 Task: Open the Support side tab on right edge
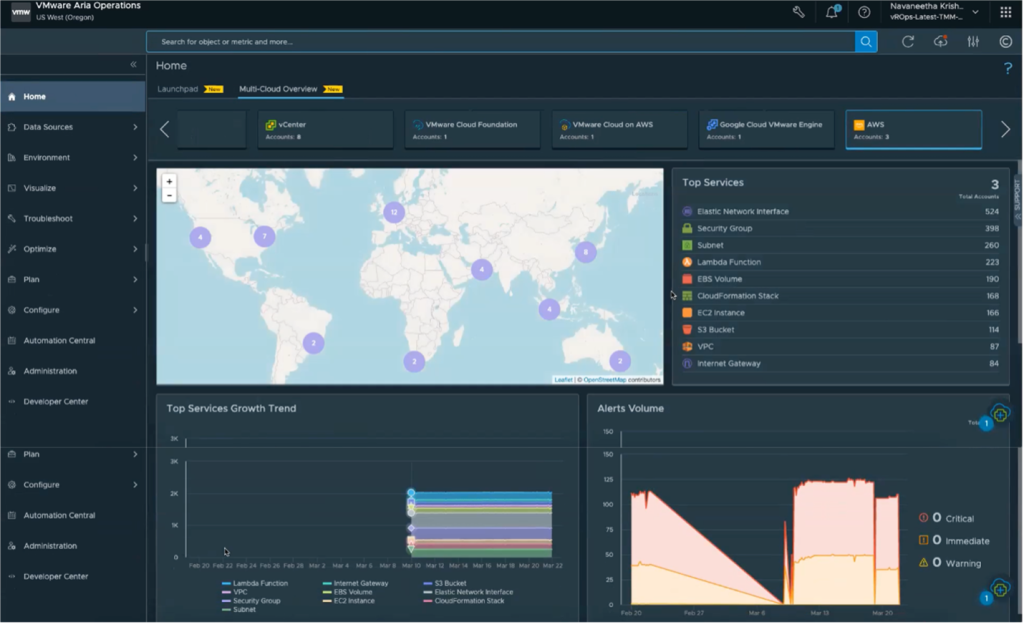pos(1017,201)
